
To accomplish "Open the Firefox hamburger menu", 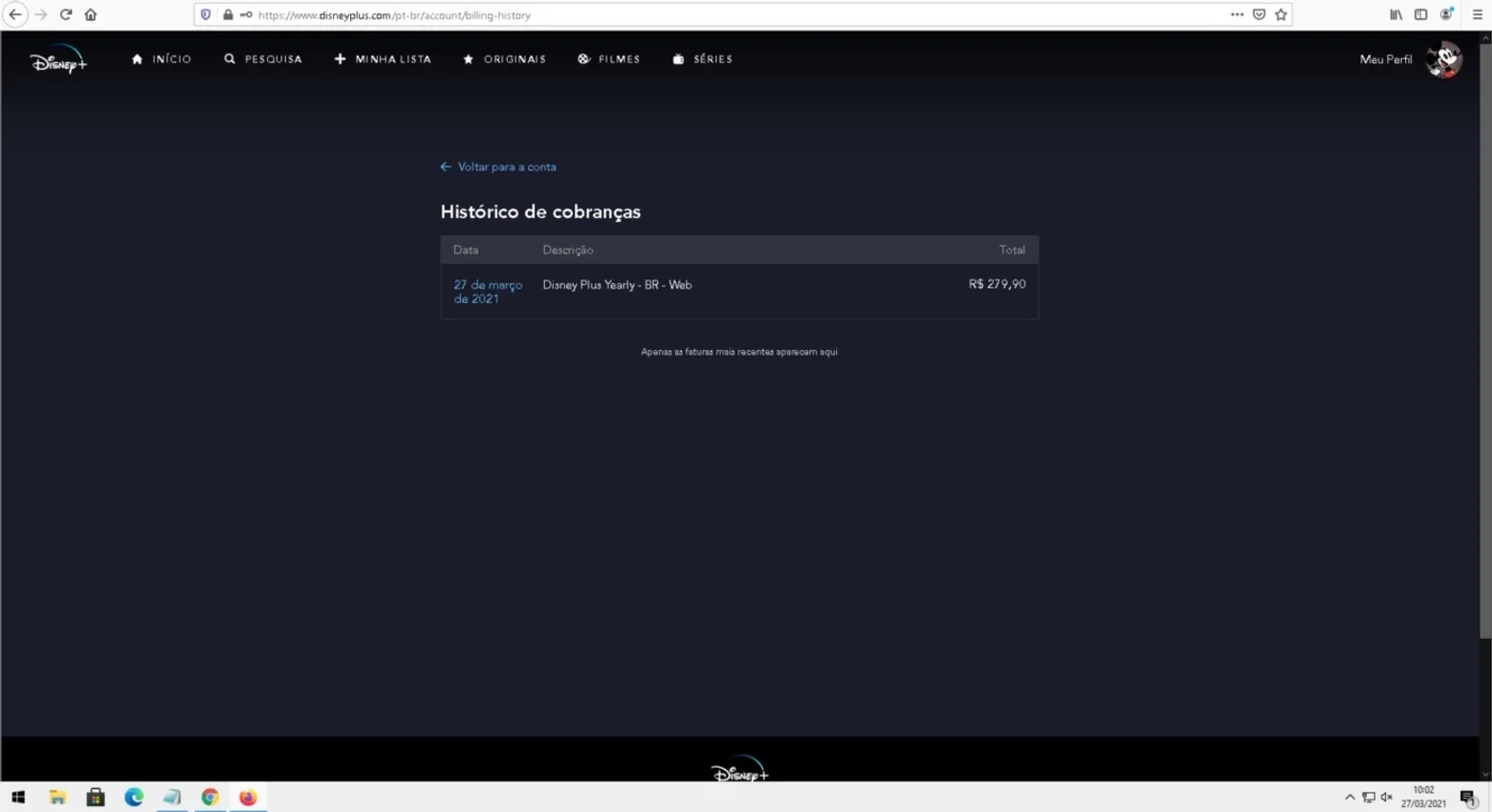I will (1478, 14).
